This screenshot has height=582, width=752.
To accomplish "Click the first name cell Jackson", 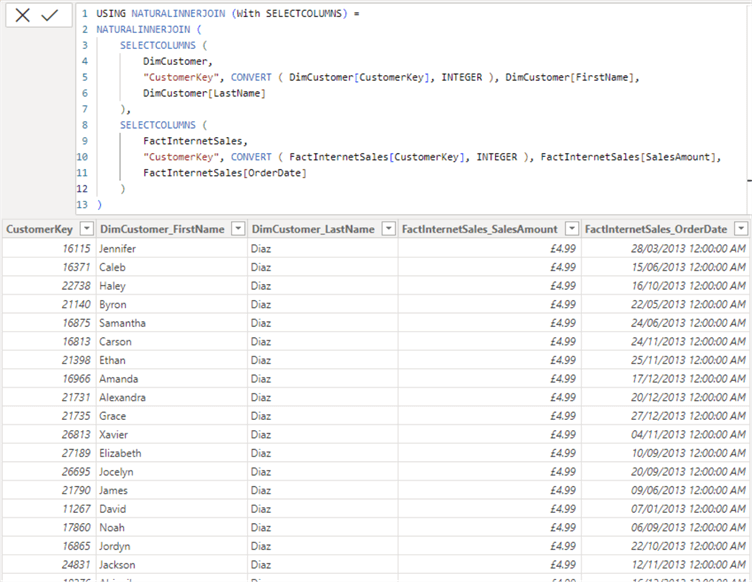I will tap(172, 565).
